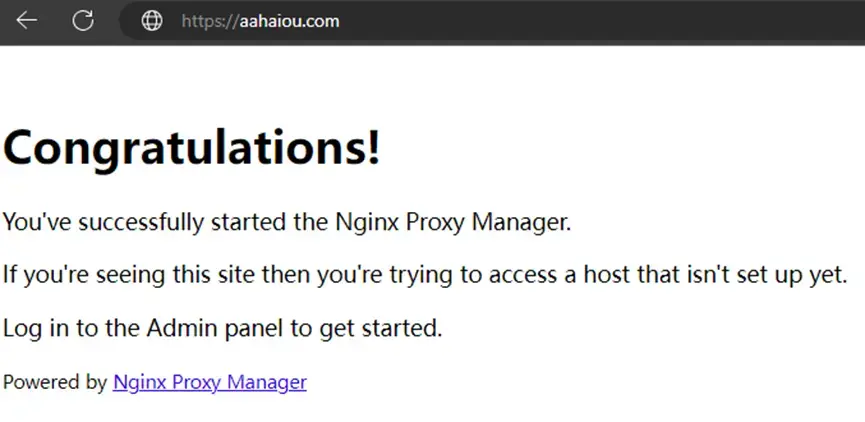Click the "Congratulations!" heading
The image size is (865, 422).
(192, 149)
